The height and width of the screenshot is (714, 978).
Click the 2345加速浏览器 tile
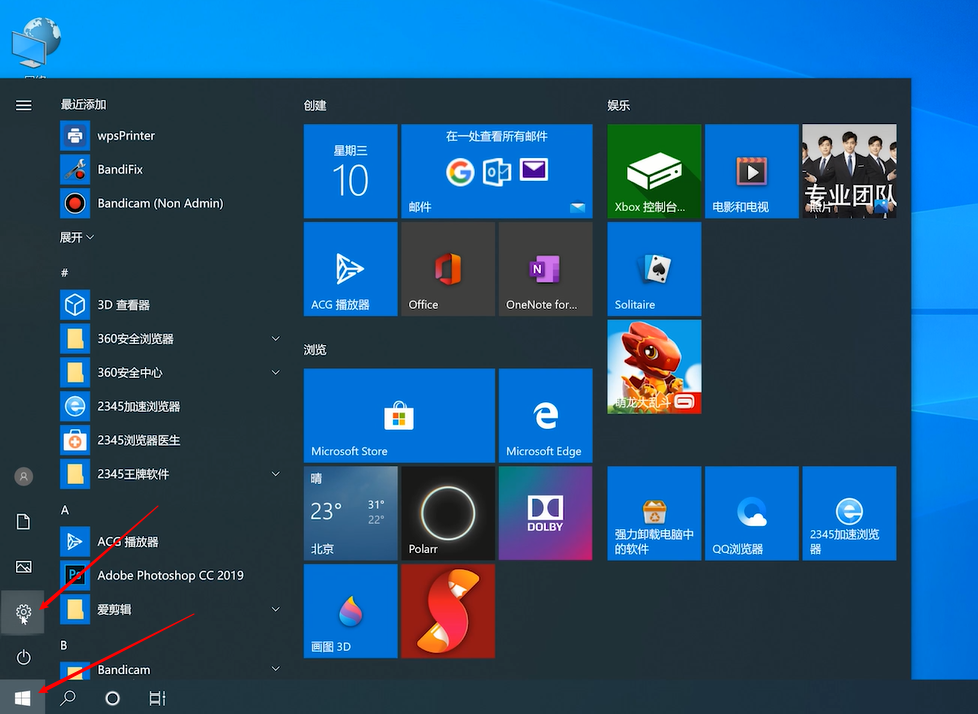(850, 513)
